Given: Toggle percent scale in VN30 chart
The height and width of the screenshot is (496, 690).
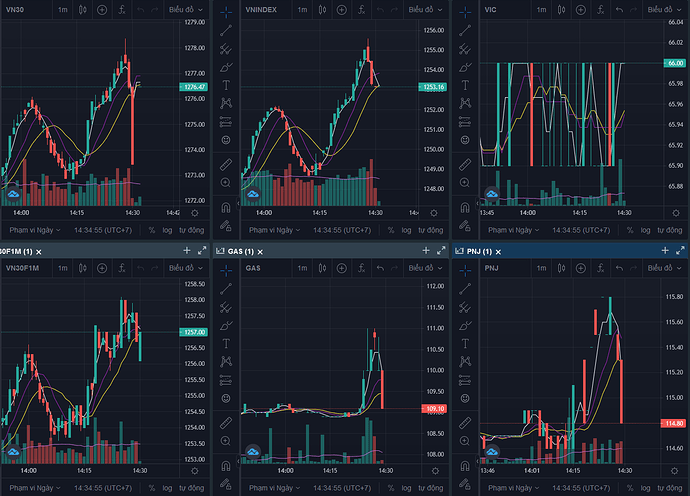Looking at the screenshot, I should [152, 230].
